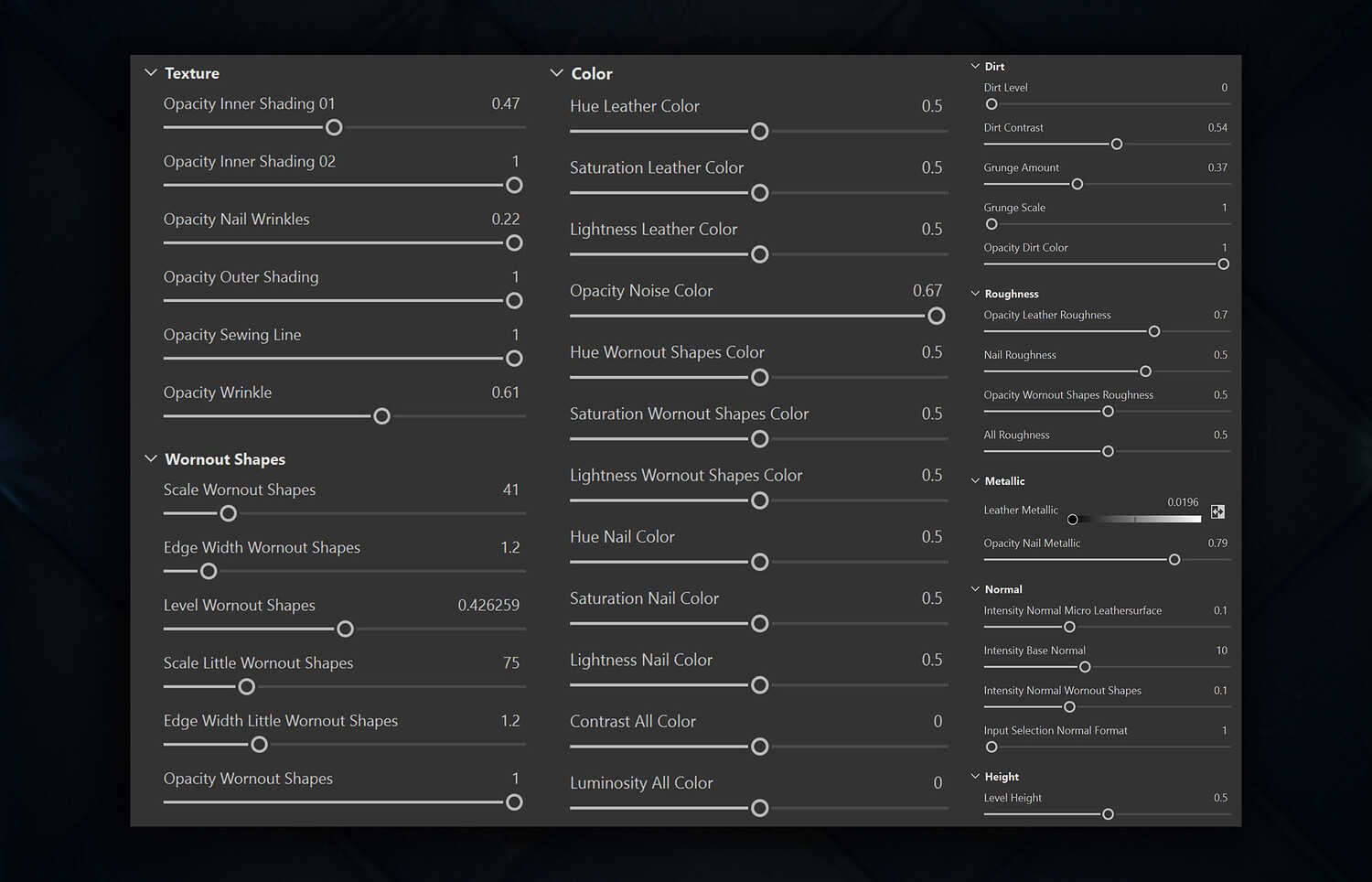Click the Scale Little Wornout Shapes value 75
The image size is (1372, 882).
coord(510,663)
